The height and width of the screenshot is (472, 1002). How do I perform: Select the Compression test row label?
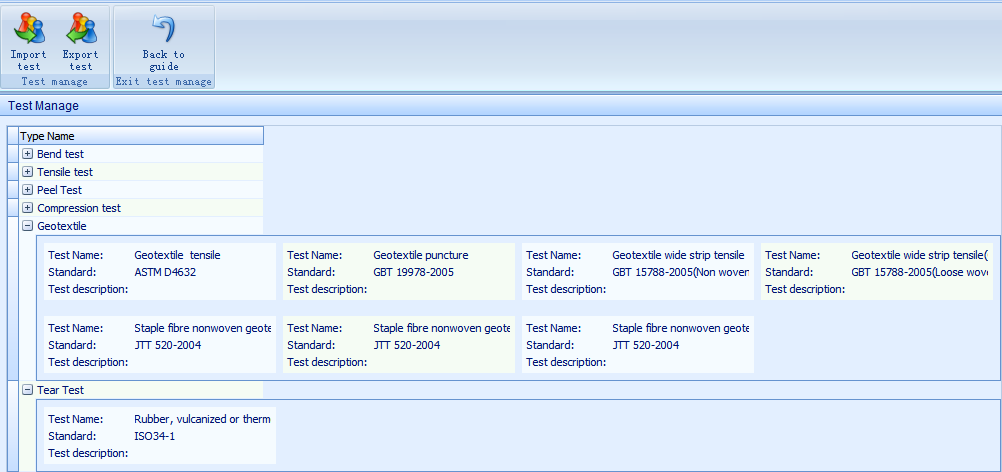point(79,208)
